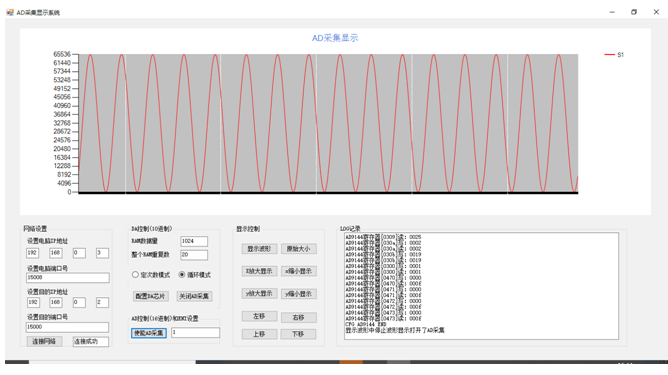Click the last log line about 打开了AD采集
Screen dimensions: 668x375
point(394,330)
